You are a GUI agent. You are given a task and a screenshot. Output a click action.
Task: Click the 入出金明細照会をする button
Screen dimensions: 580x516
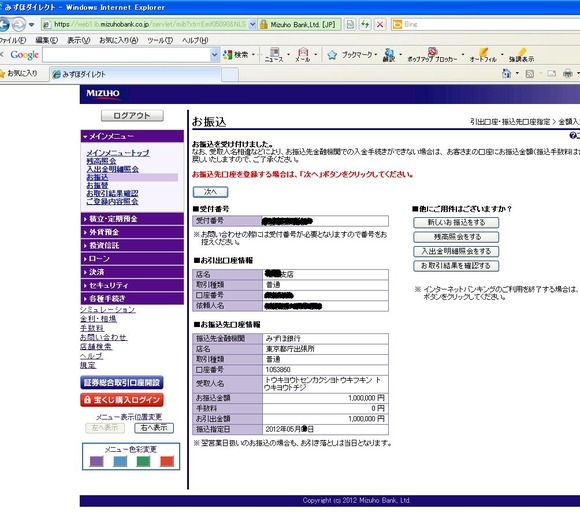[x=456, y=252]
